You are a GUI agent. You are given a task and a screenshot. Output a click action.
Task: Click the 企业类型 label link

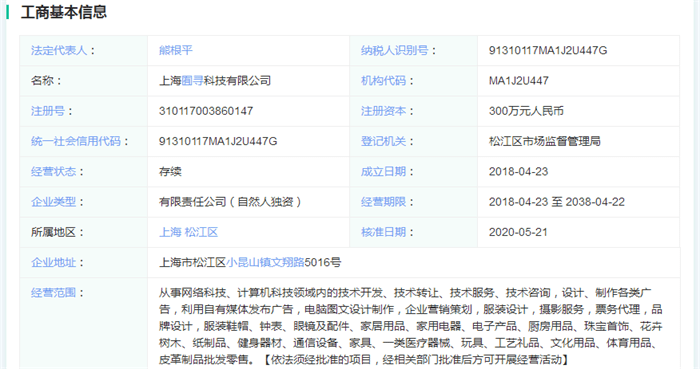(54, 202)
